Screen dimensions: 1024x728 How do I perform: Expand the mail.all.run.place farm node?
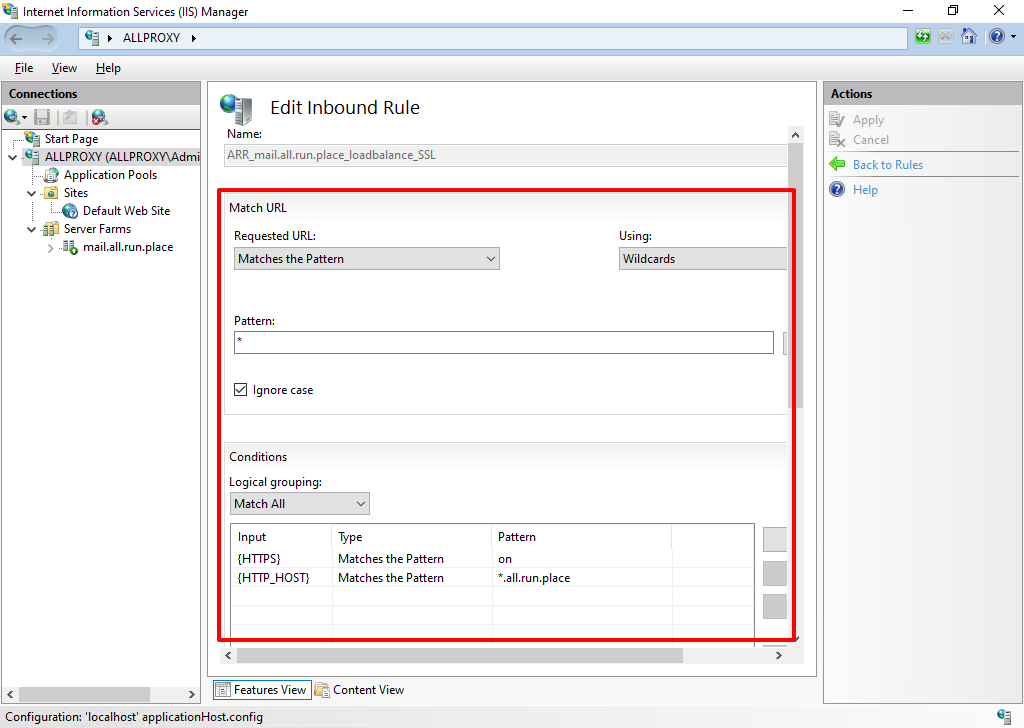coord(50,248)
